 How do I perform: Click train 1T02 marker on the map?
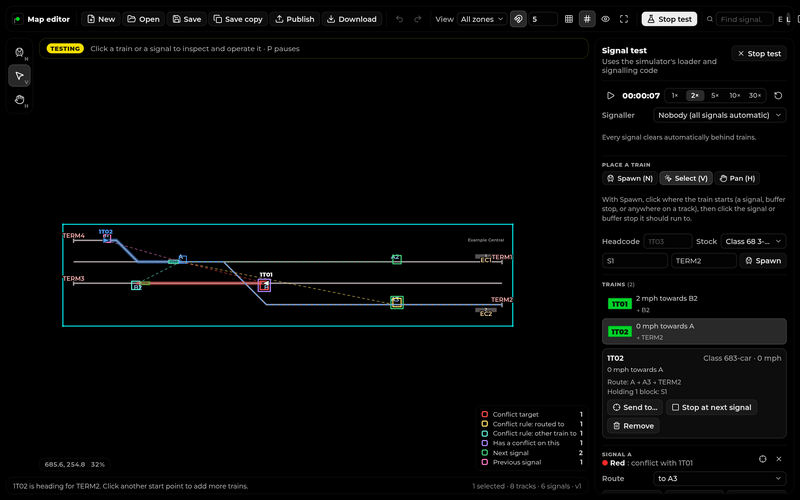107,238
